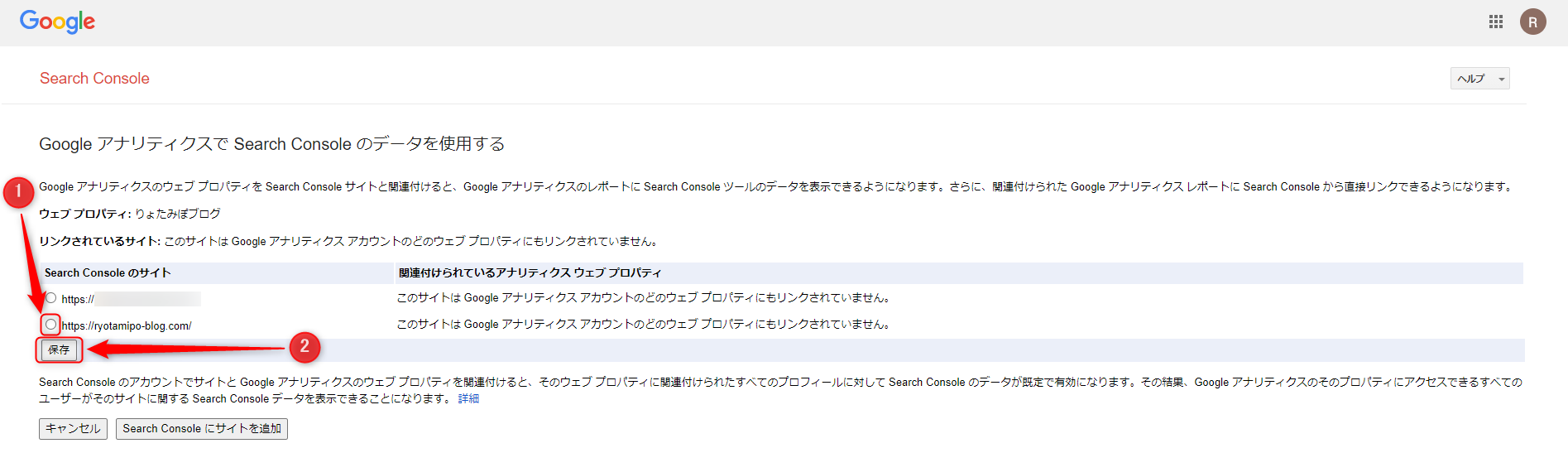Click the Search Console のサイト column header
The height and width of the screenshot is (453, 1568).
(108, 272)
